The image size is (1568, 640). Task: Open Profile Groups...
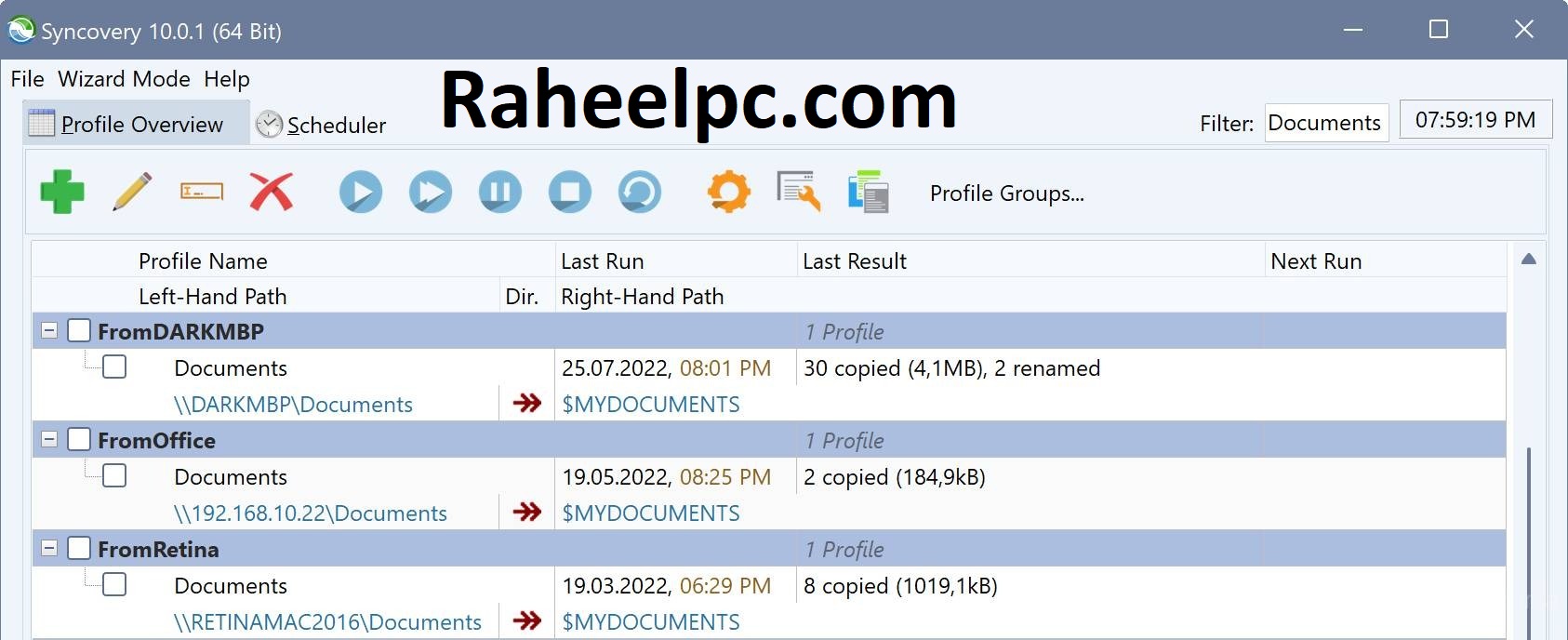(x=1007, y=193)
